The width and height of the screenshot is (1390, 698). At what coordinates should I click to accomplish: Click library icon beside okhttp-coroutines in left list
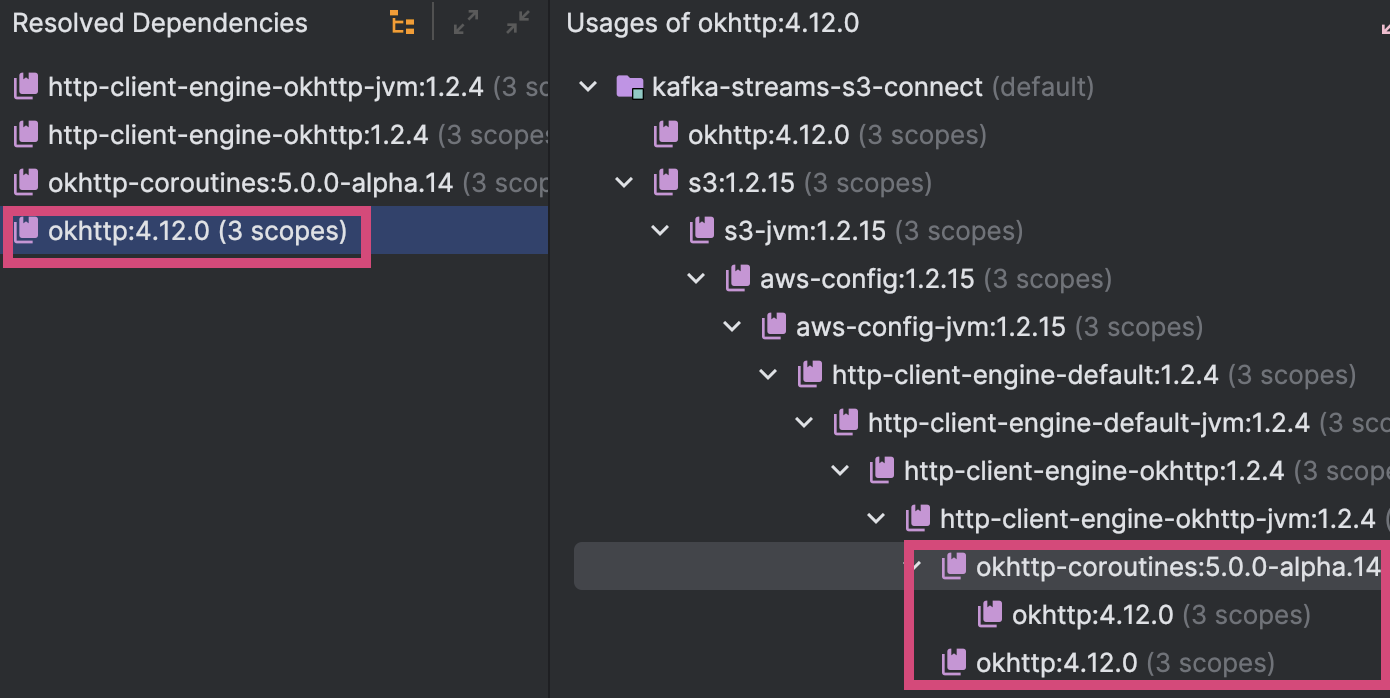coord(26,183)
